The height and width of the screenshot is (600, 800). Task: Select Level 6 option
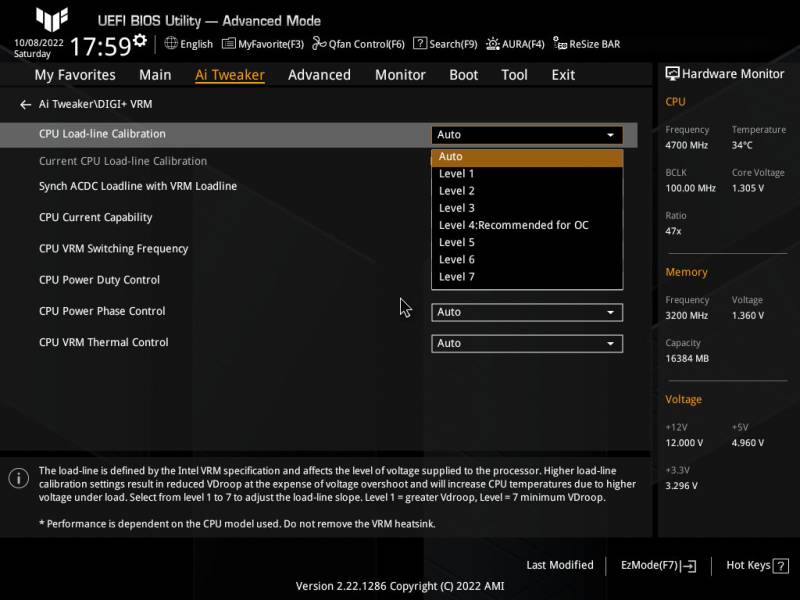[527, 260]
